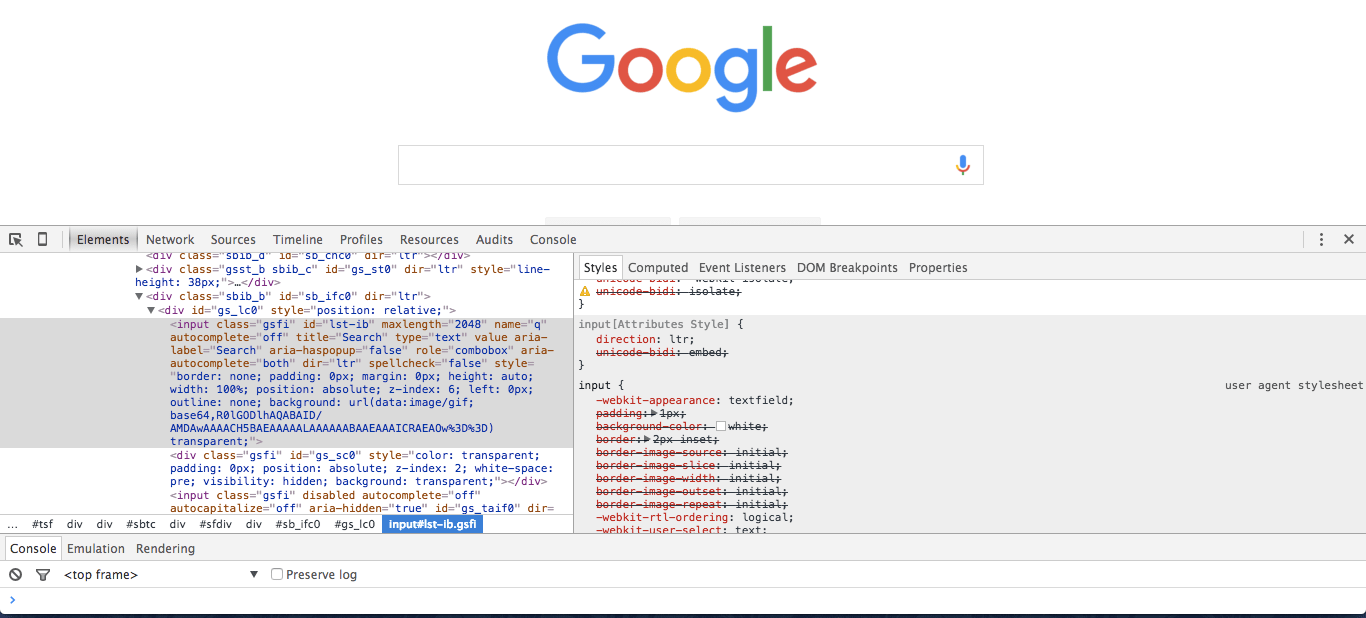Select the Emulation drawer tab

(96, 549)
